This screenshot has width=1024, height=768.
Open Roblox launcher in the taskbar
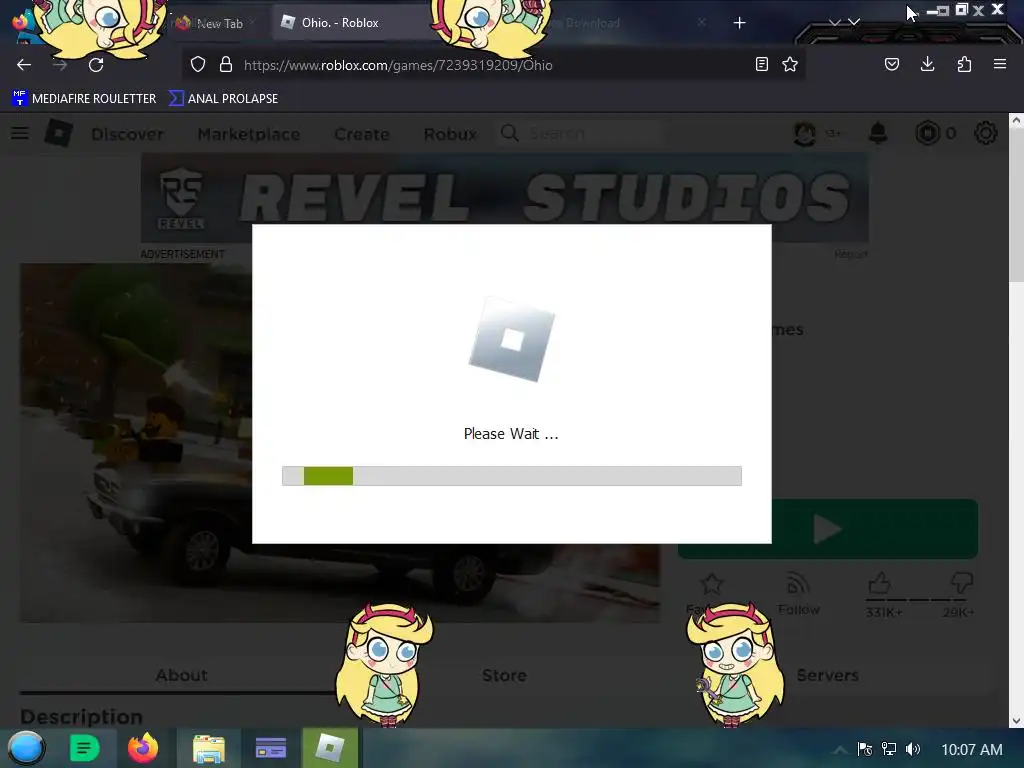(330, 748)
